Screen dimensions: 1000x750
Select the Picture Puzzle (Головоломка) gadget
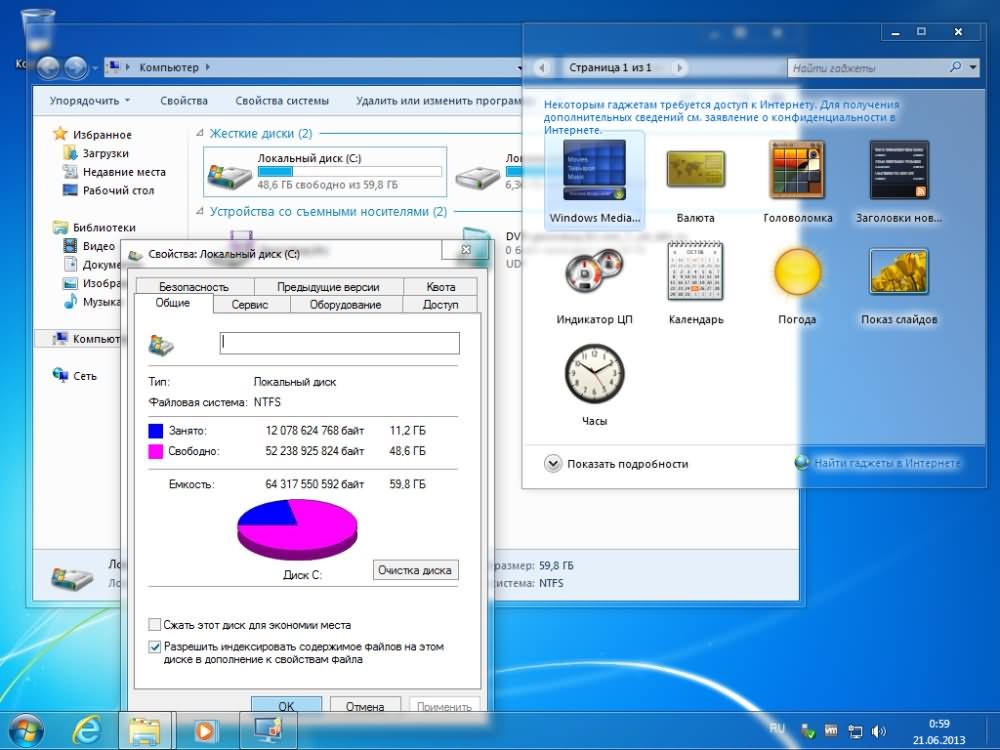[797, 171]
